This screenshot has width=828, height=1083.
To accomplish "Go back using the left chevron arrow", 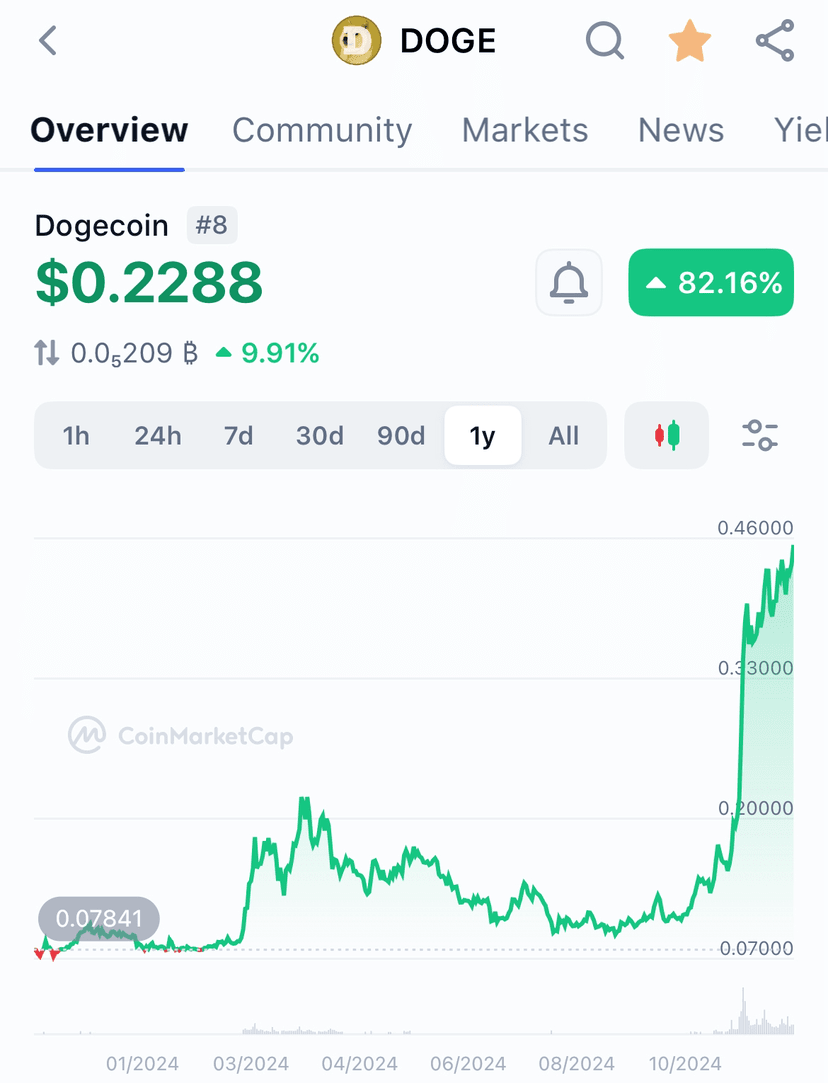I will [48, 41].
